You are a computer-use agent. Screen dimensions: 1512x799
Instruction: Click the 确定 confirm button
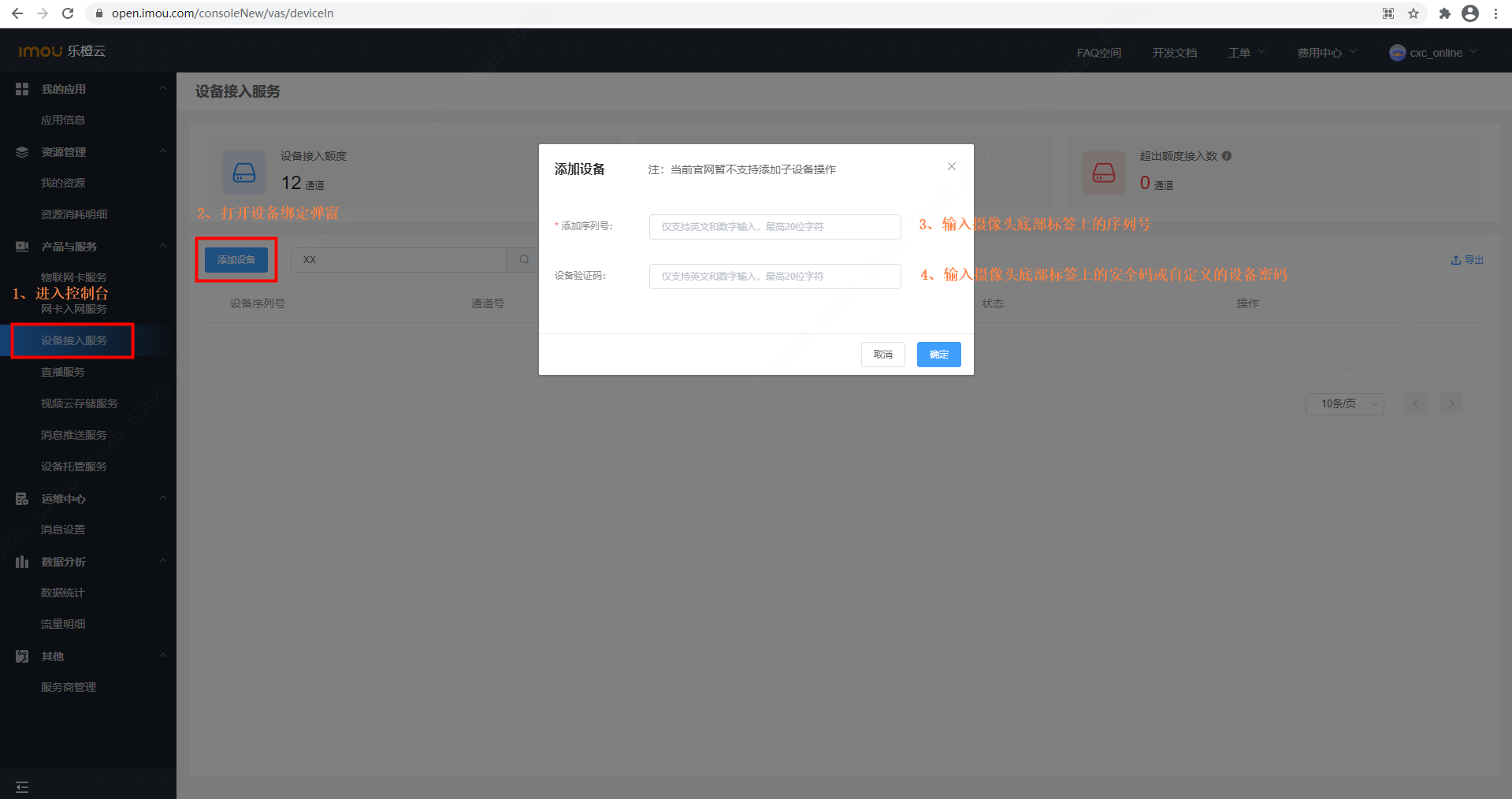click(938, 355)
